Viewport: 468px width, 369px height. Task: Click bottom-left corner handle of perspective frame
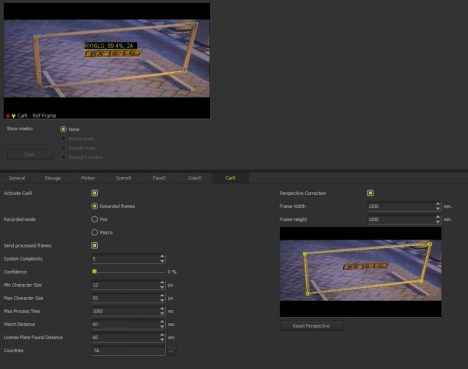308,293
